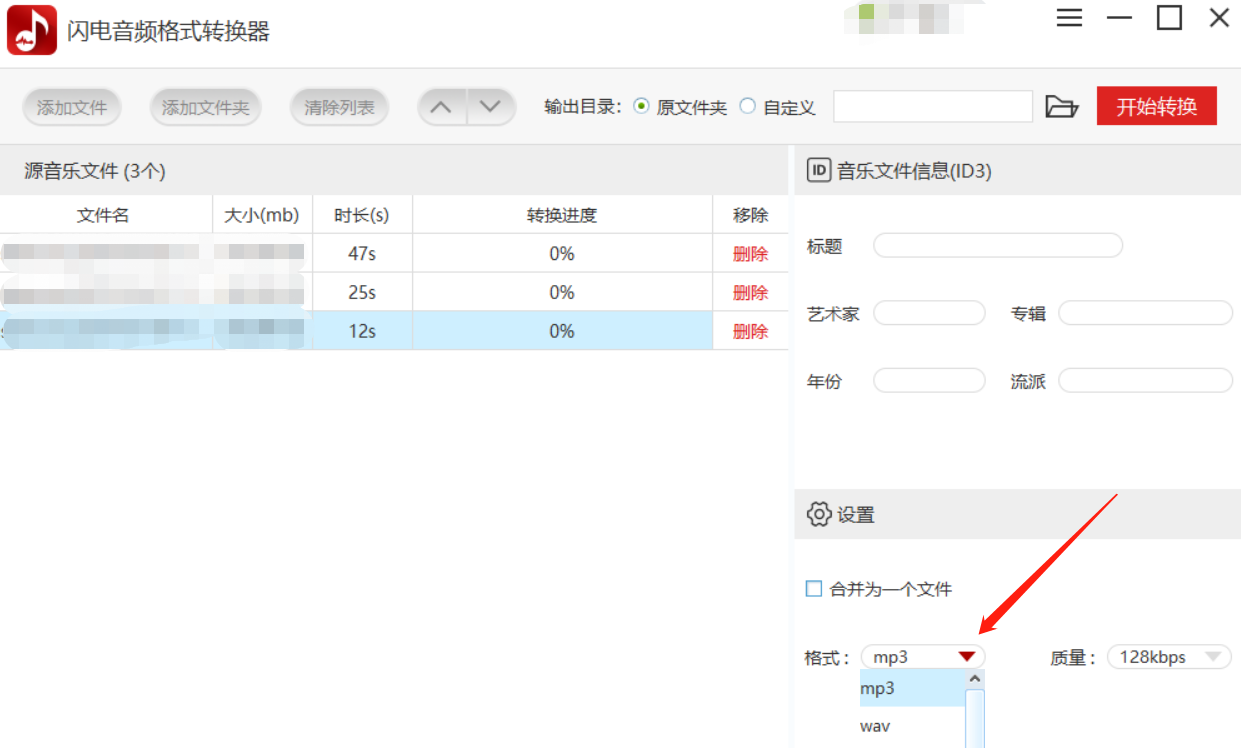Choose mp3 from the format list

913,688
